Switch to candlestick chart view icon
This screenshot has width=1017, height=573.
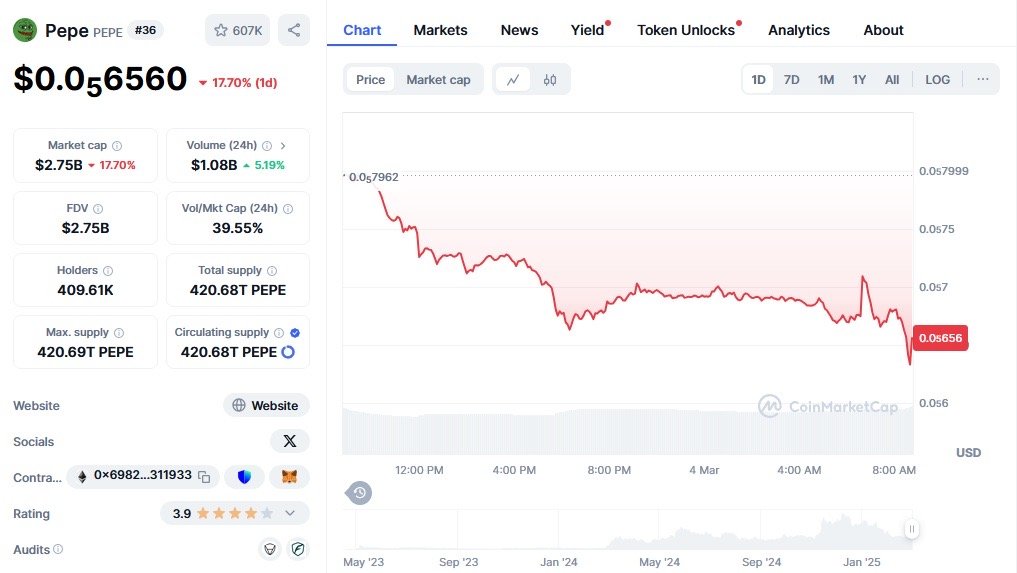550,80
